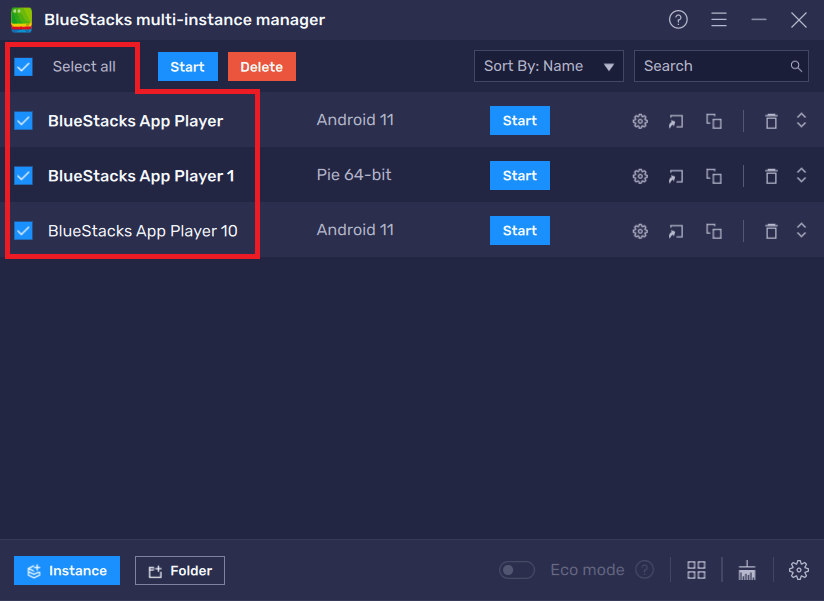Create a folder using Folder button
Viewport: 824px width, 601px height.
pyautogui.click(x=179, y=569)
